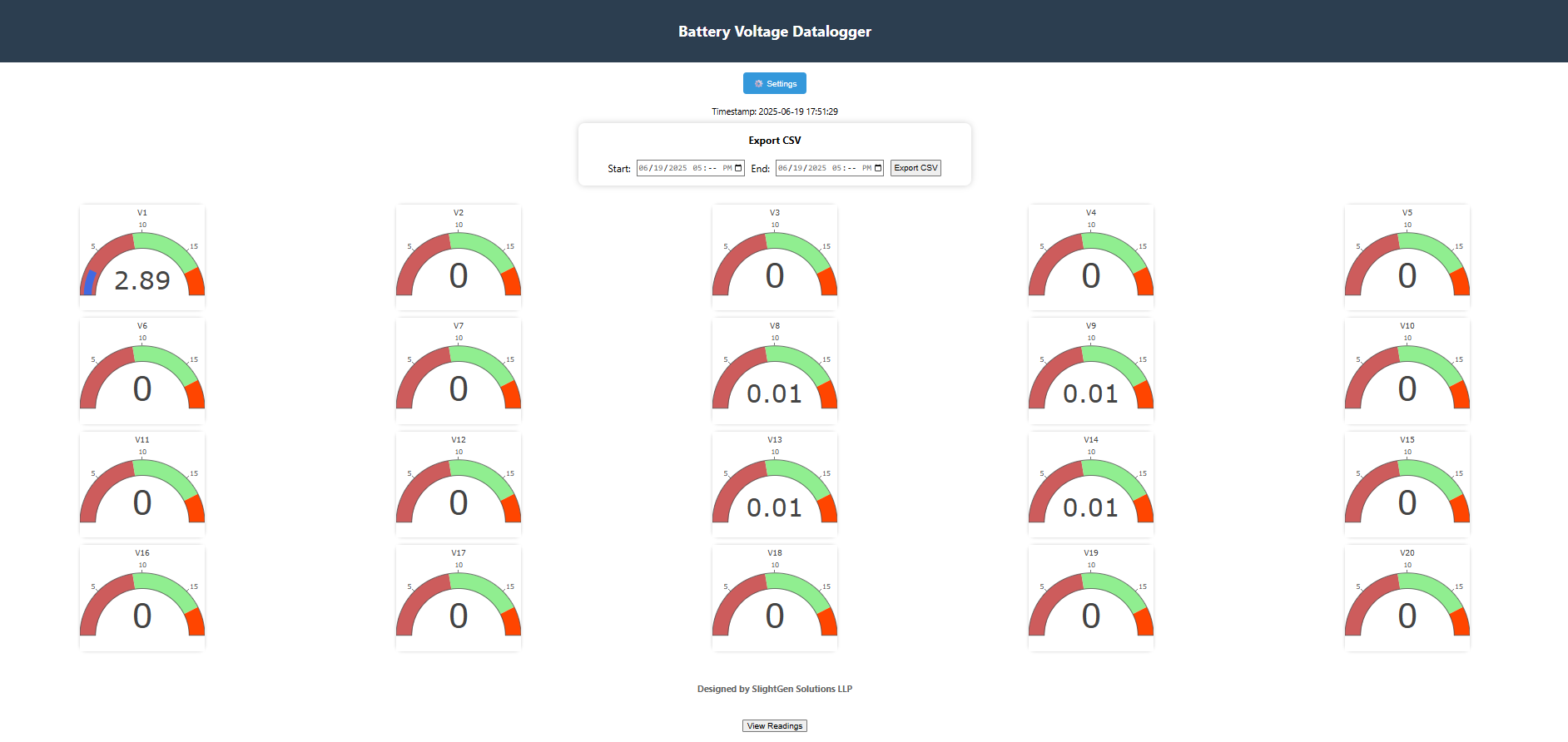Click the Timestamp 2025-06-19 17:51:29 text
Image resolution: width=1568 pixels, height=742 pixels.
pyautogui.click(x=775, y=111)
